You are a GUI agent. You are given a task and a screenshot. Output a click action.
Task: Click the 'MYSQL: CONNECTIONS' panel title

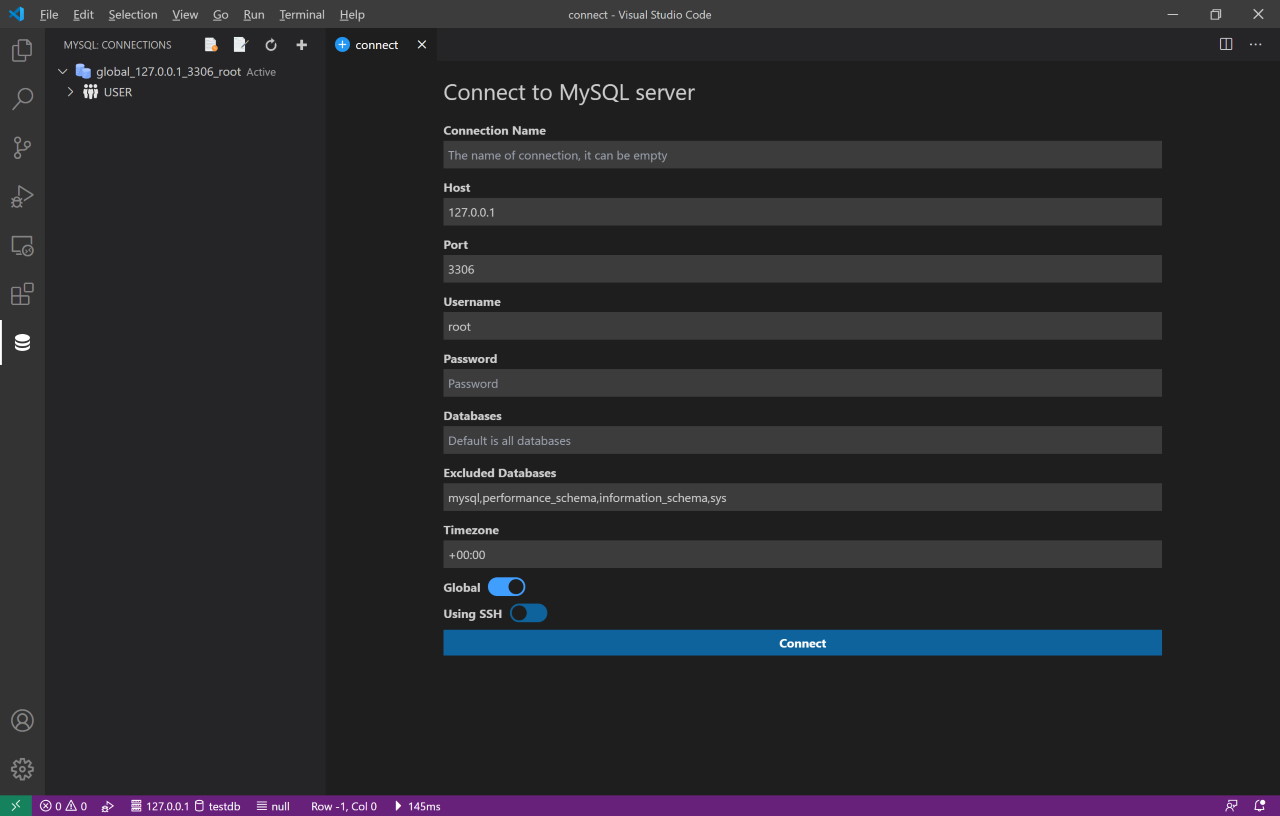coord(117,45)
